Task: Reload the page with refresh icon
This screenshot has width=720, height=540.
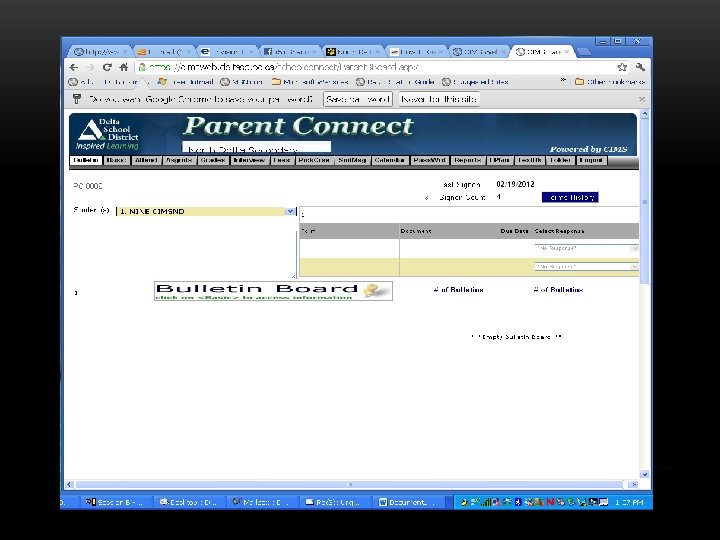Action: [x=107, y=68]
